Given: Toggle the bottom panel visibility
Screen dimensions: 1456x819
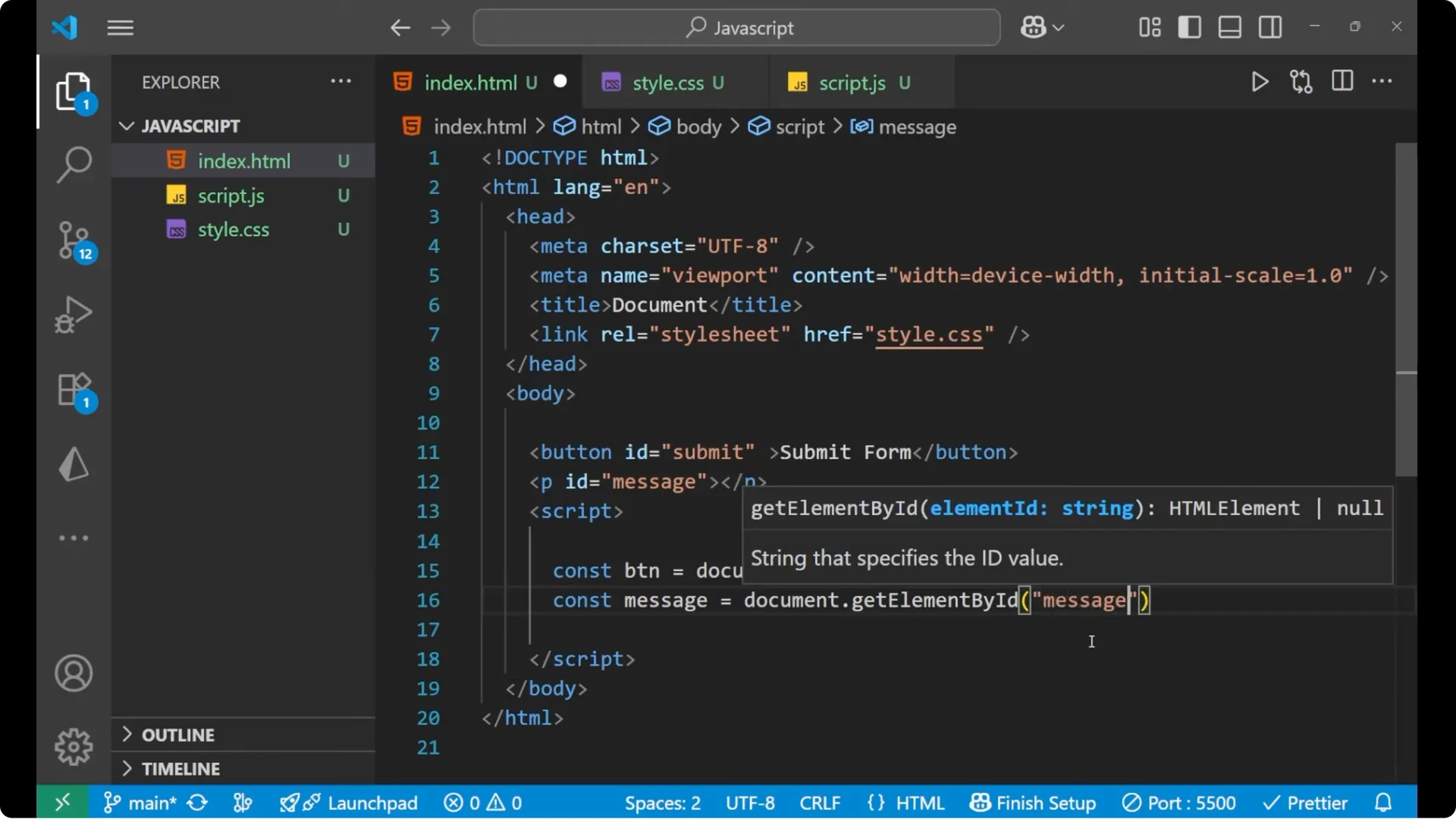Looking at the screenshot, I should click(x=1229, y=27).
